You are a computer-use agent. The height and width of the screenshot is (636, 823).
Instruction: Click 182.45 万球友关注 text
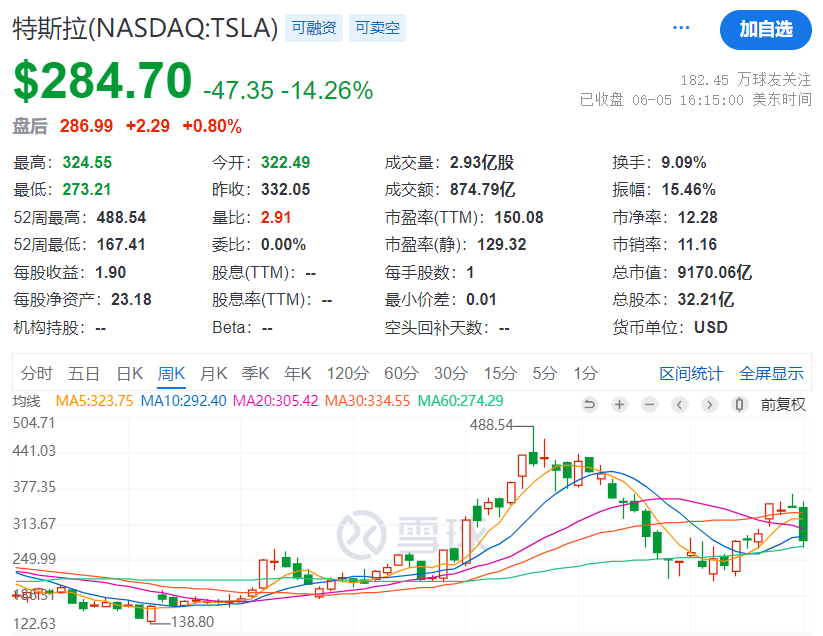coord(746,80)
